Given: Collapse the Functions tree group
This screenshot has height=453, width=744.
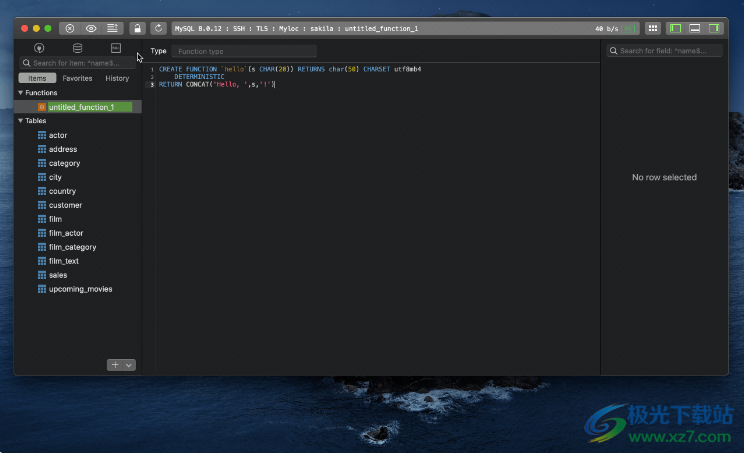Looking at the screenshot, I should pos(20,93).
